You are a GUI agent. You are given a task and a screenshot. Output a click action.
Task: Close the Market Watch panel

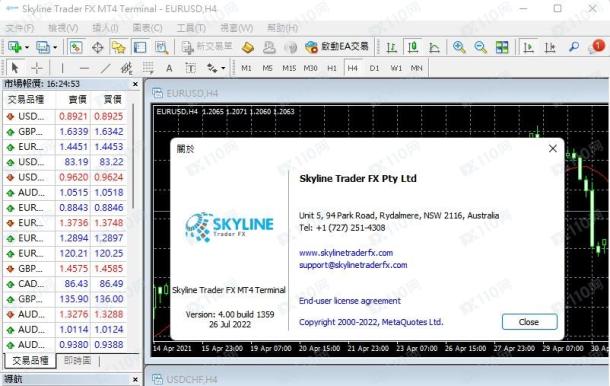click(x=135, y=84)
